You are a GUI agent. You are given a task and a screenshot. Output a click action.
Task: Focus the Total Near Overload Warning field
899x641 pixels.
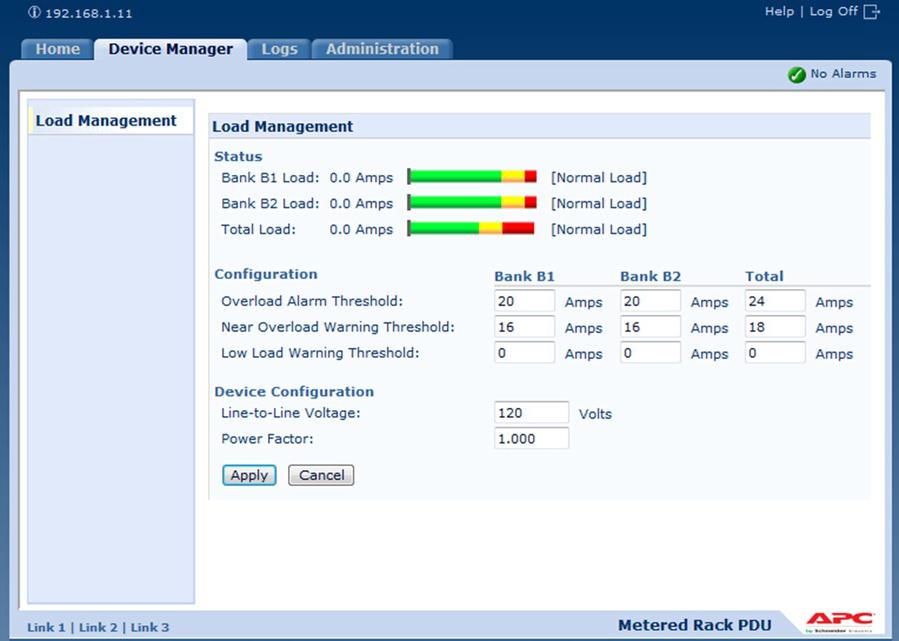tap(775, 327)
